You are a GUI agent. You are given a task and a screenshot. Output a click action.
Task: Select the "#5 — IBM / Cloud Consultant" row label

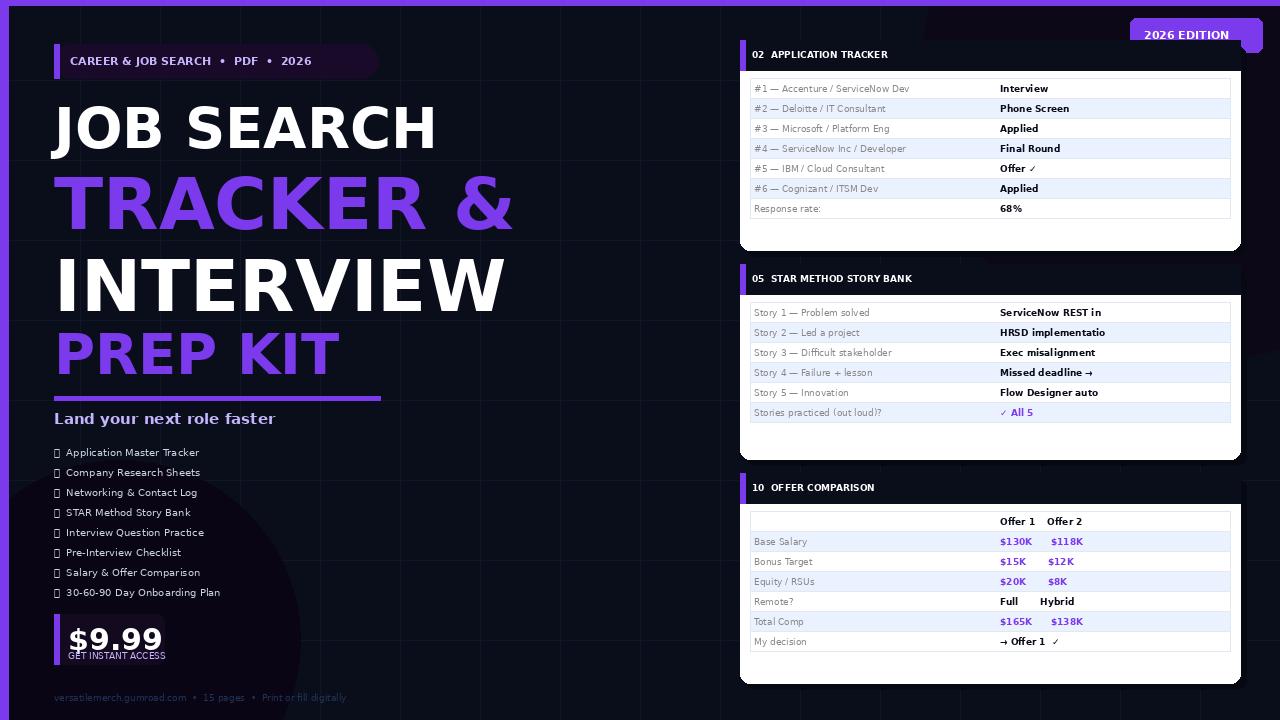click(x=819, y=169)
